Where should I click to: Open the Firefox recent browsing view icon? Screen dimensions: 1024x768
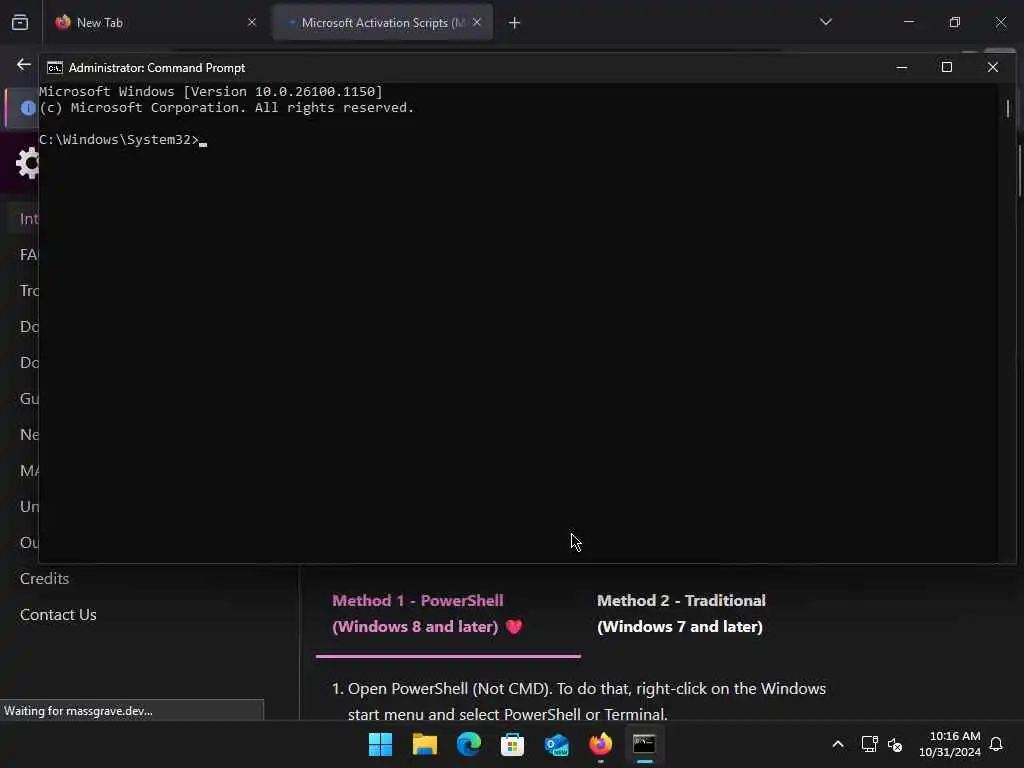tap(20, 23)
